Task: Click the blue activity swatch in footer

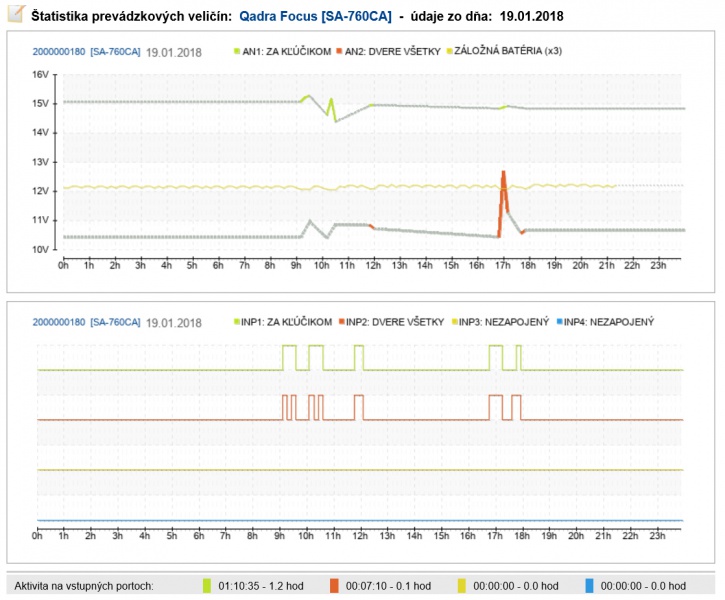Action: (589, 586)
